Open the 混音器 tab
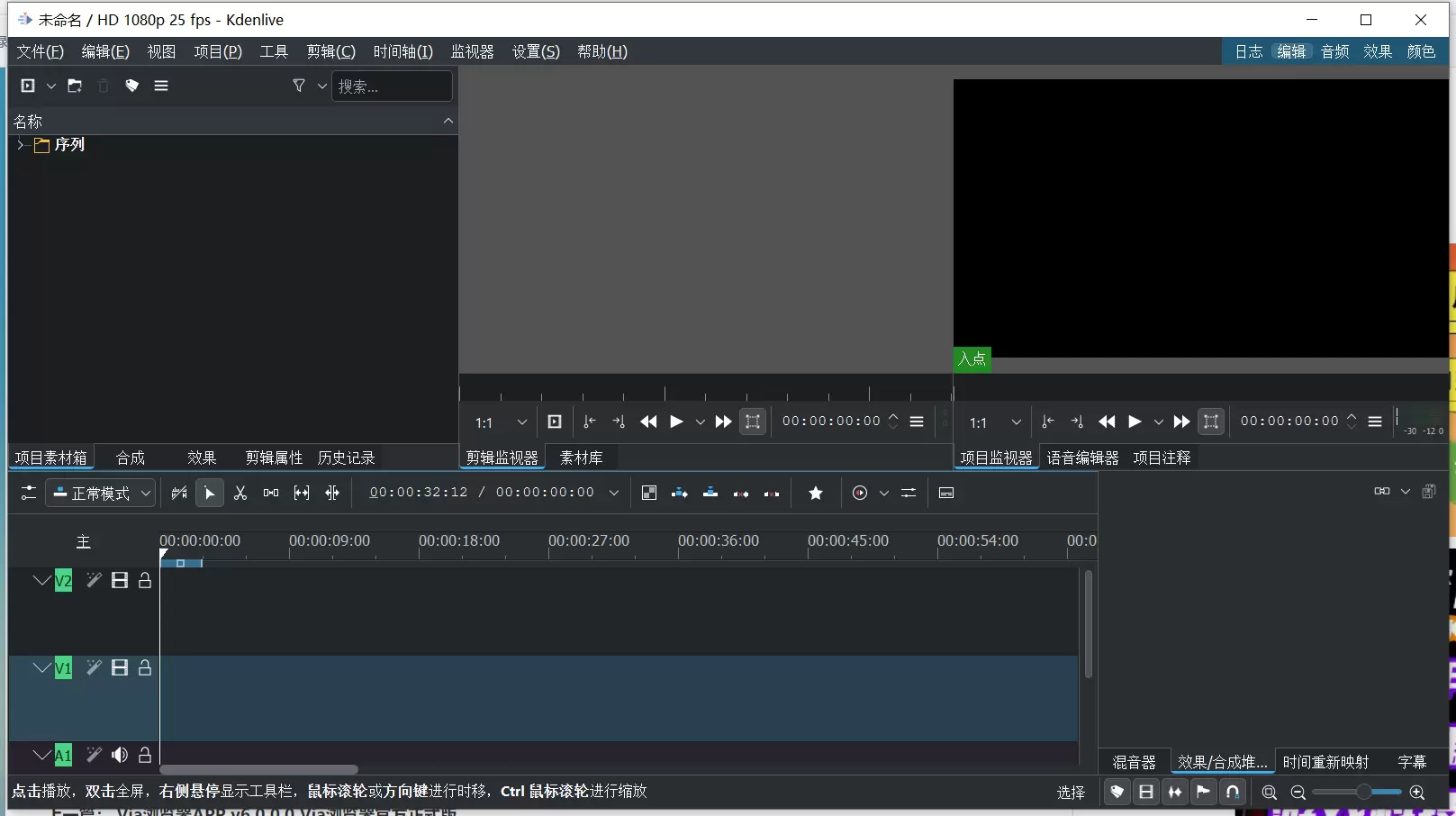This screenshot has height=816, width=1456. [1134, 762]
